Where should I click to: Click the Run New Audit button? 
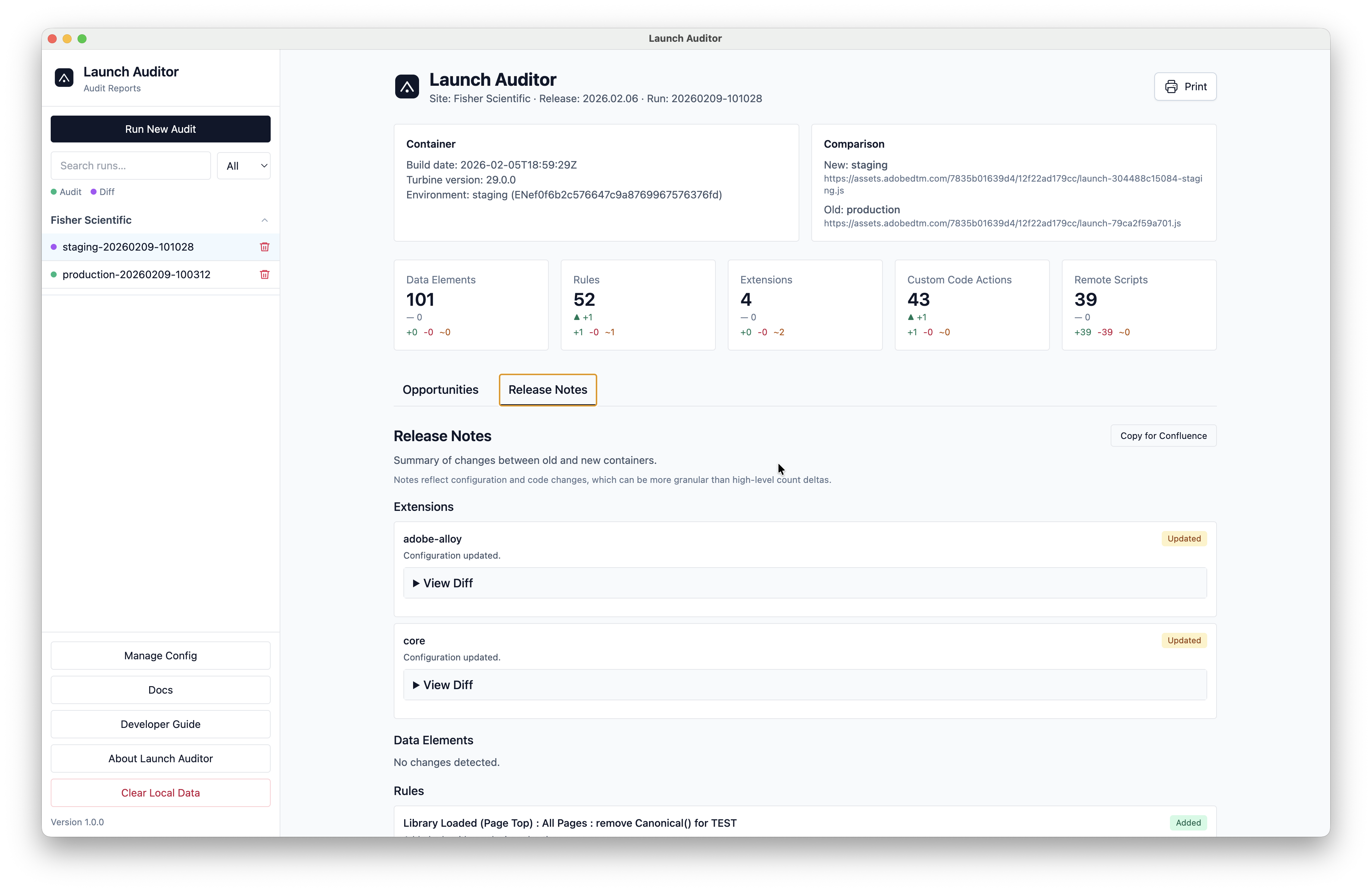(160, 129)
